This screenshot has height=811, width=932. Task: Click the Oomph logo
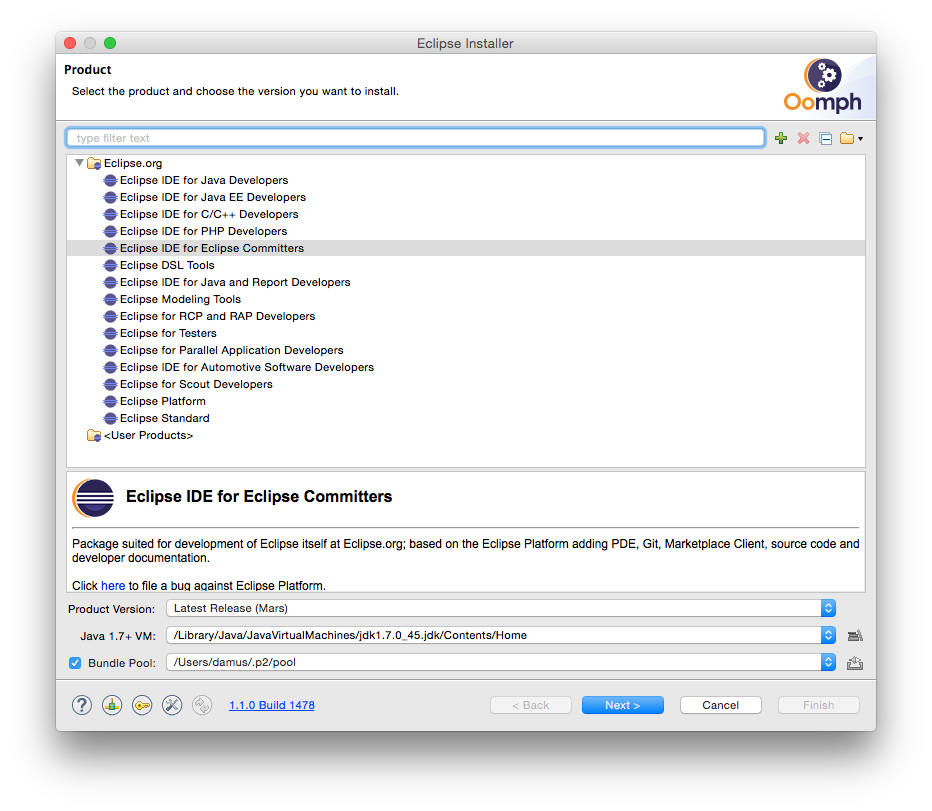pos(823,86)
